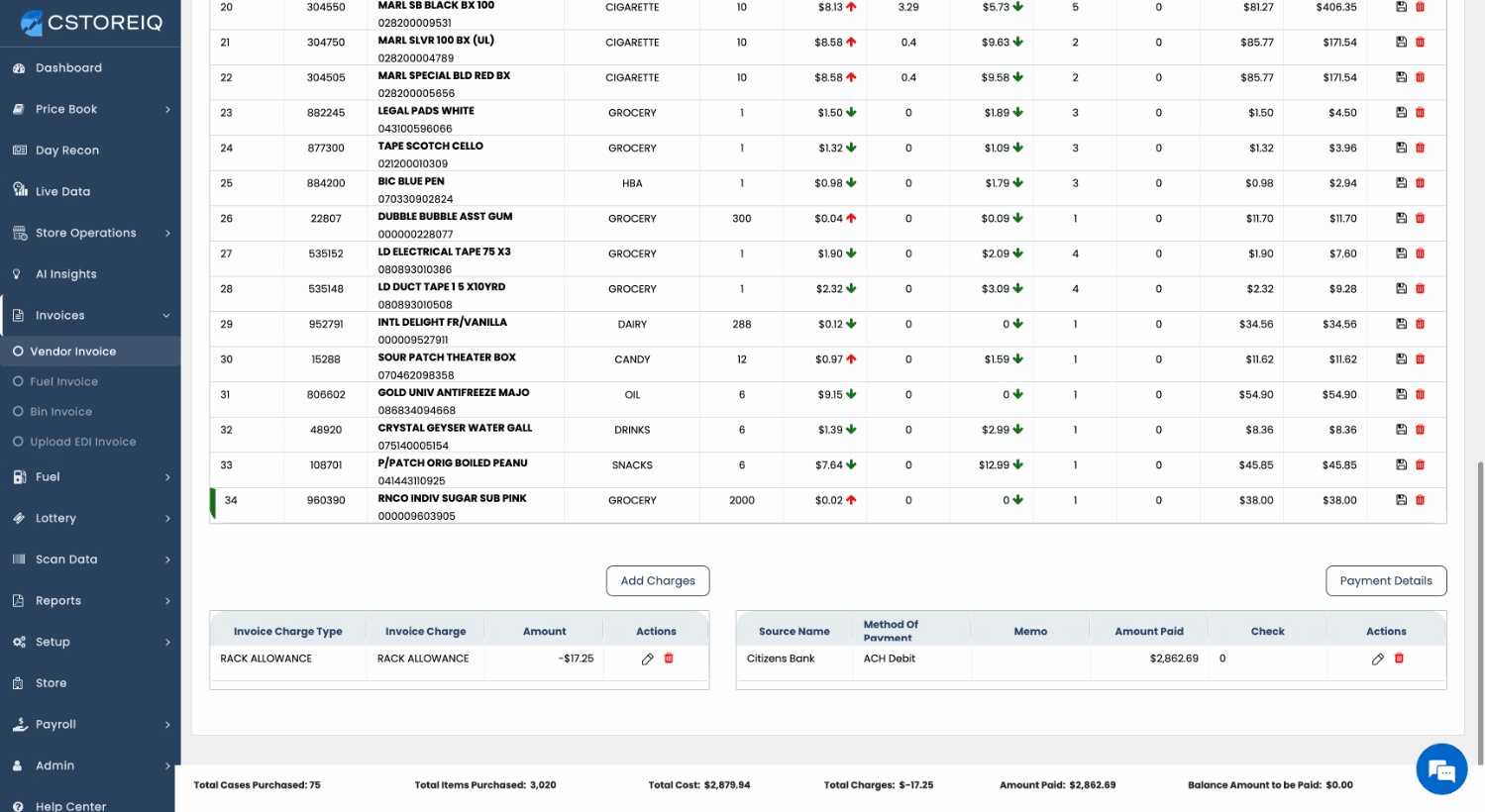Delete the RACK ALLOWANCE charge
1485x812 pixels.
[669, 659]
